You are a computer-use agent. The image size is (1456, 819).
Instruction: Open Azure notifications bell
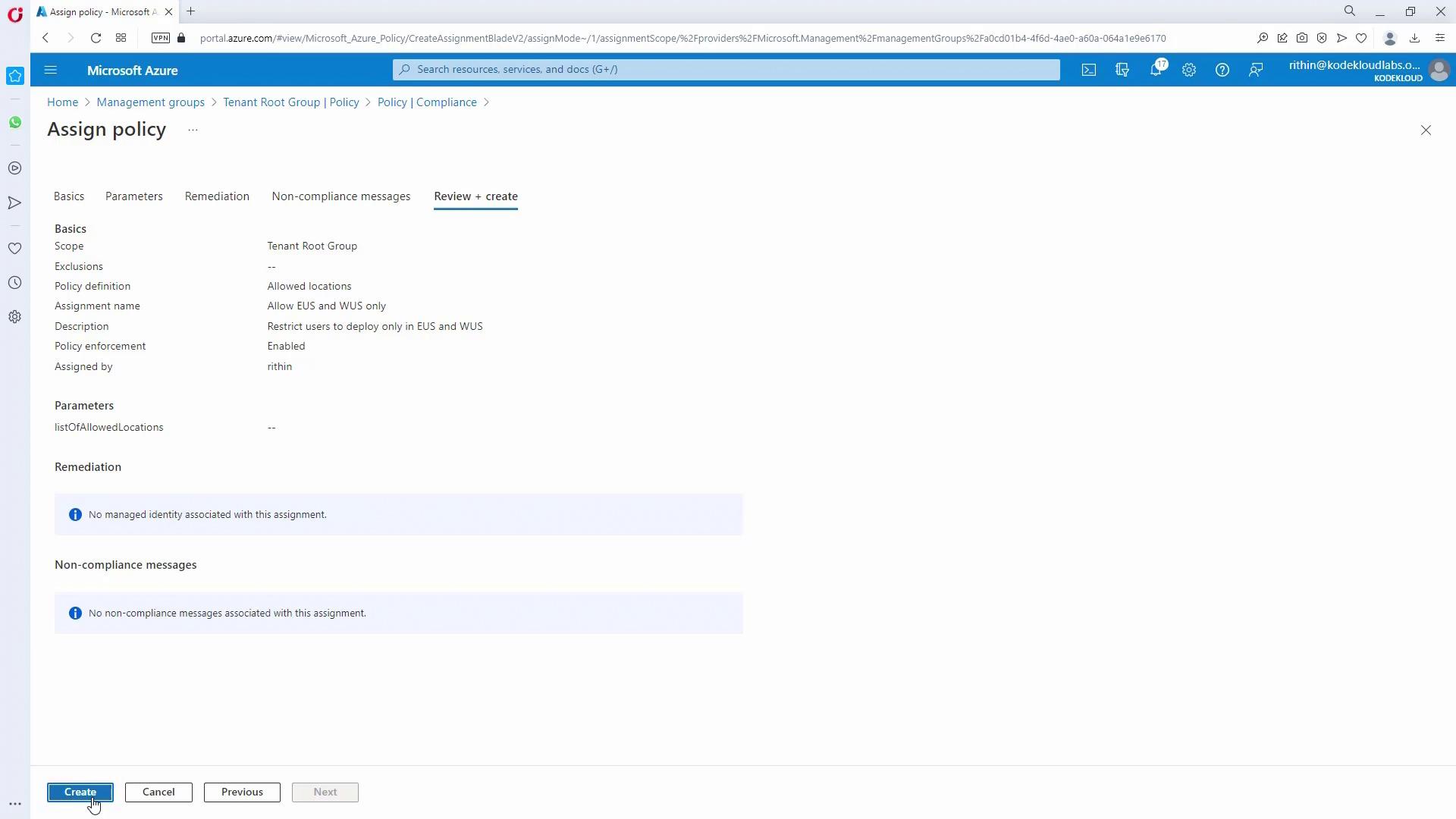pos(1156,70)
